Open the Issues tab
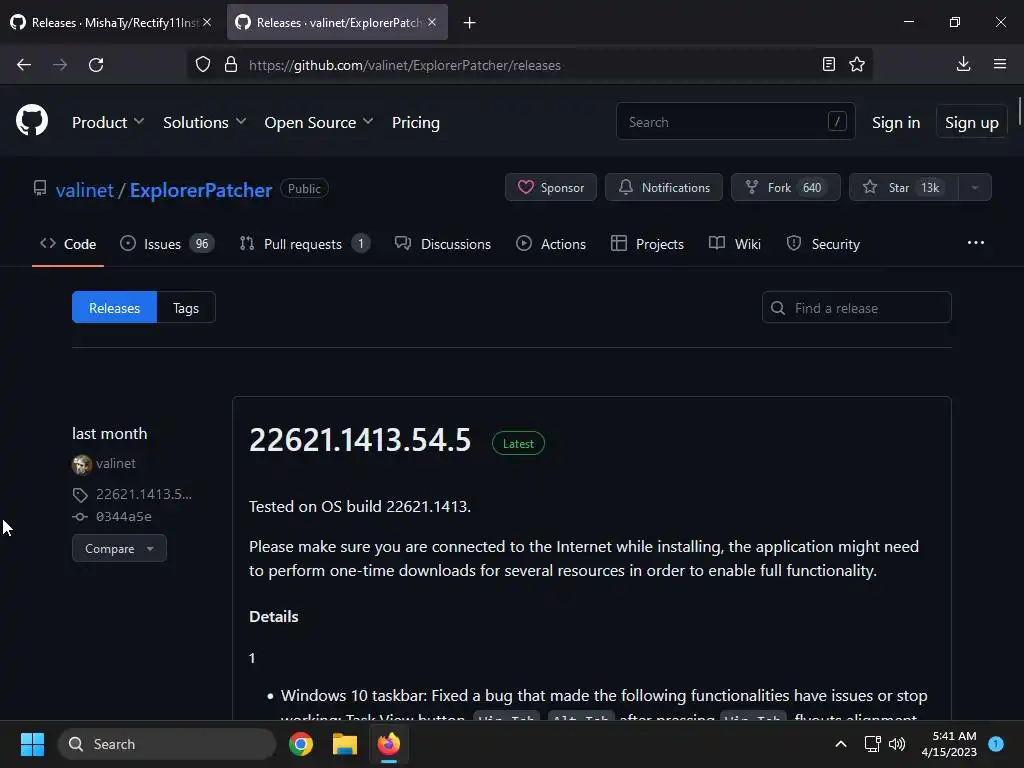This screenshot has width=1024, height=768. (x=167, y=244)
